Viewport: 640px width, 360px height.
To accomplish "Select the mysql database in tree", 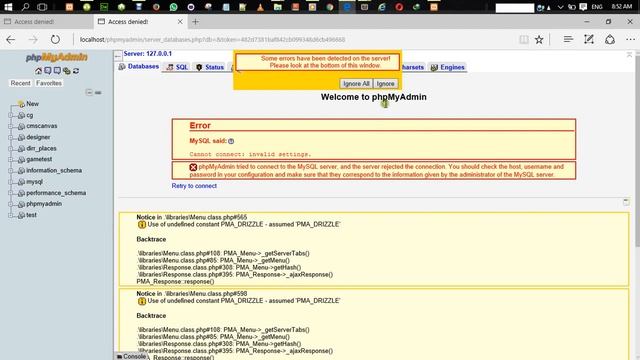I will click(x=34, y=182).
